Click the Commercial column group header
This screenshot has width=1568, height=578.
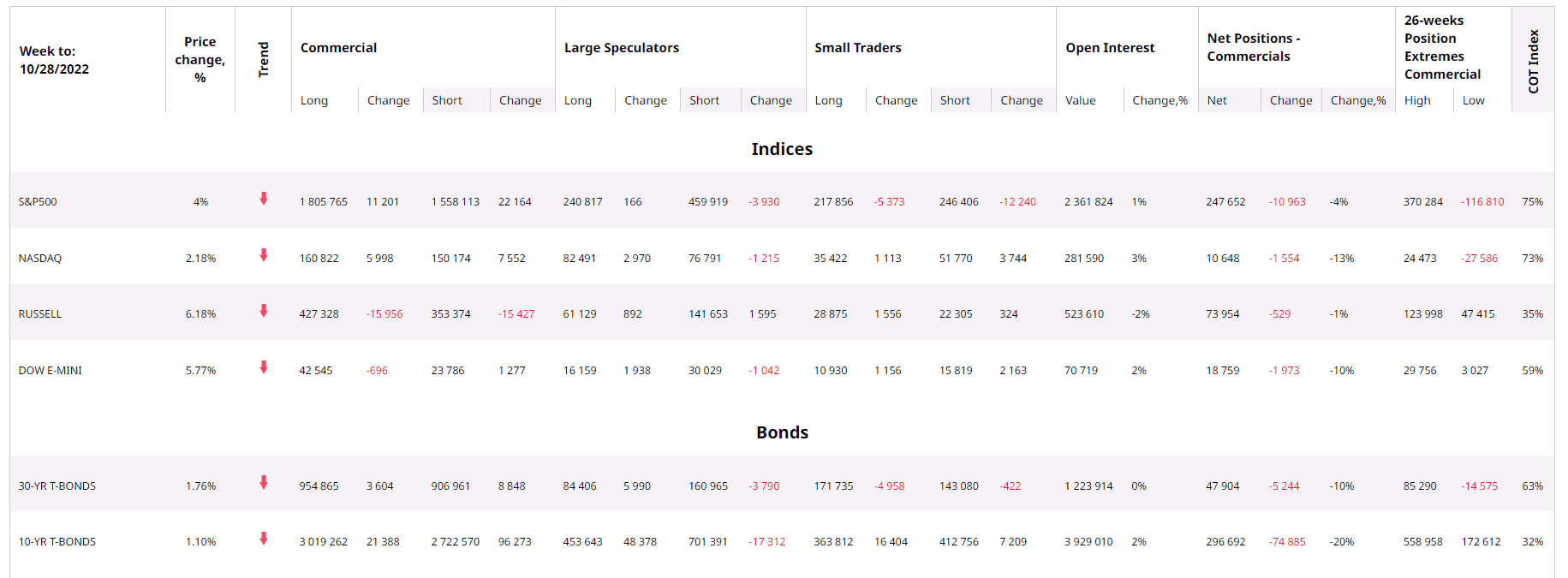(338, 48)
